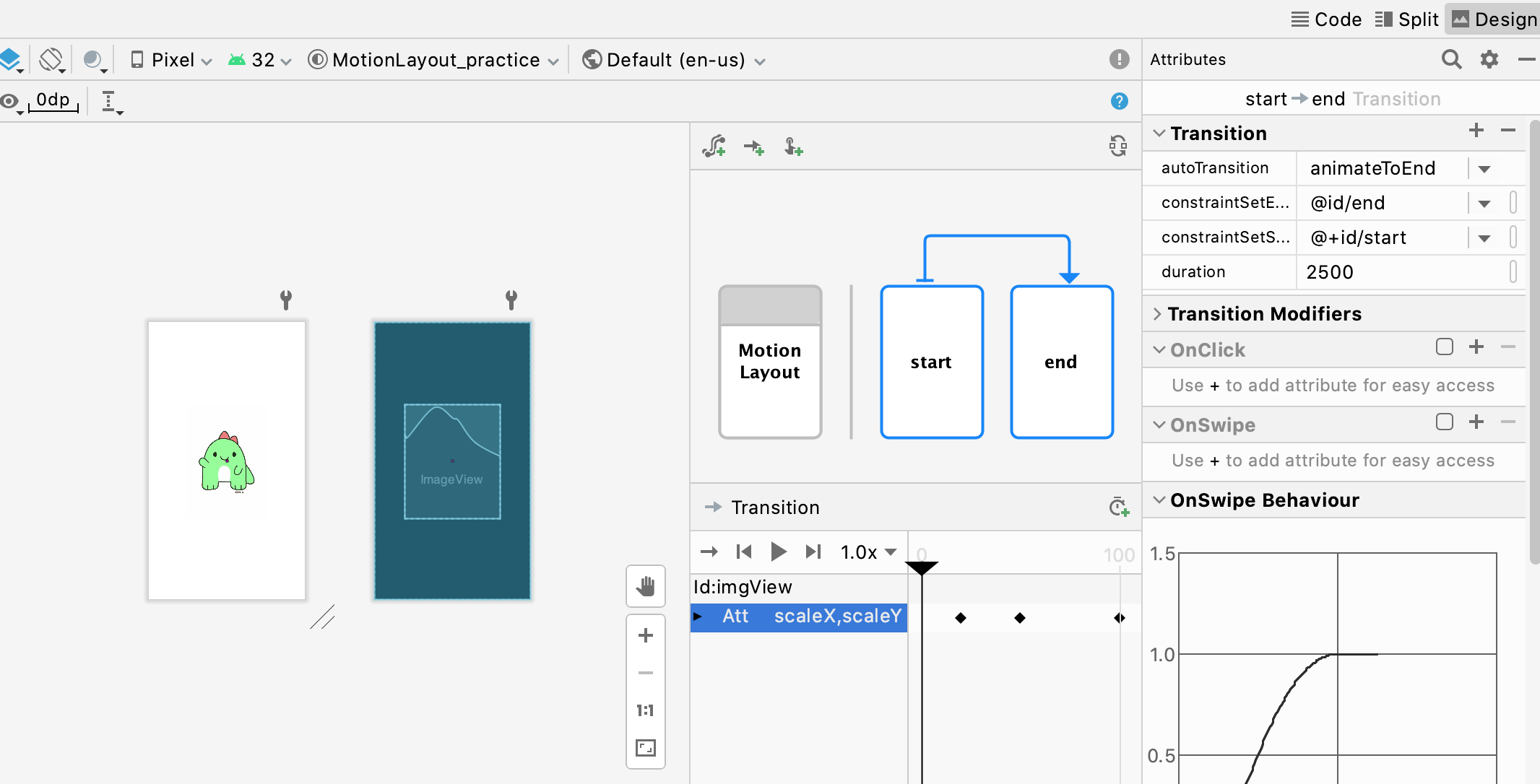Click the create KeyFrame icon

(x=1118, y=508)
